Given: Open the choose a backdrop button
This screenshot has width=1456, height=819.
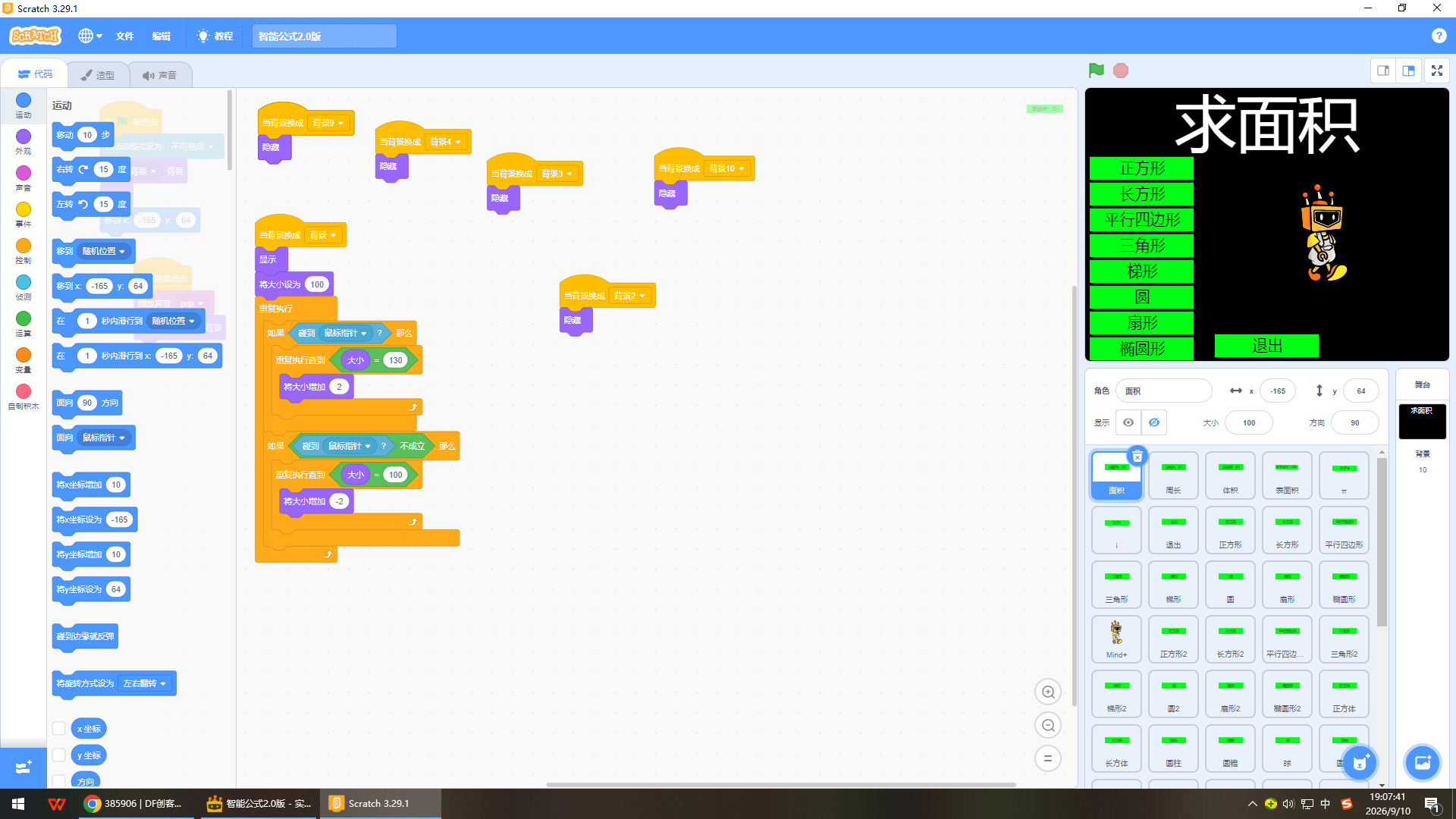Looking at the screenshot, I should click(x=1423, y=763).
